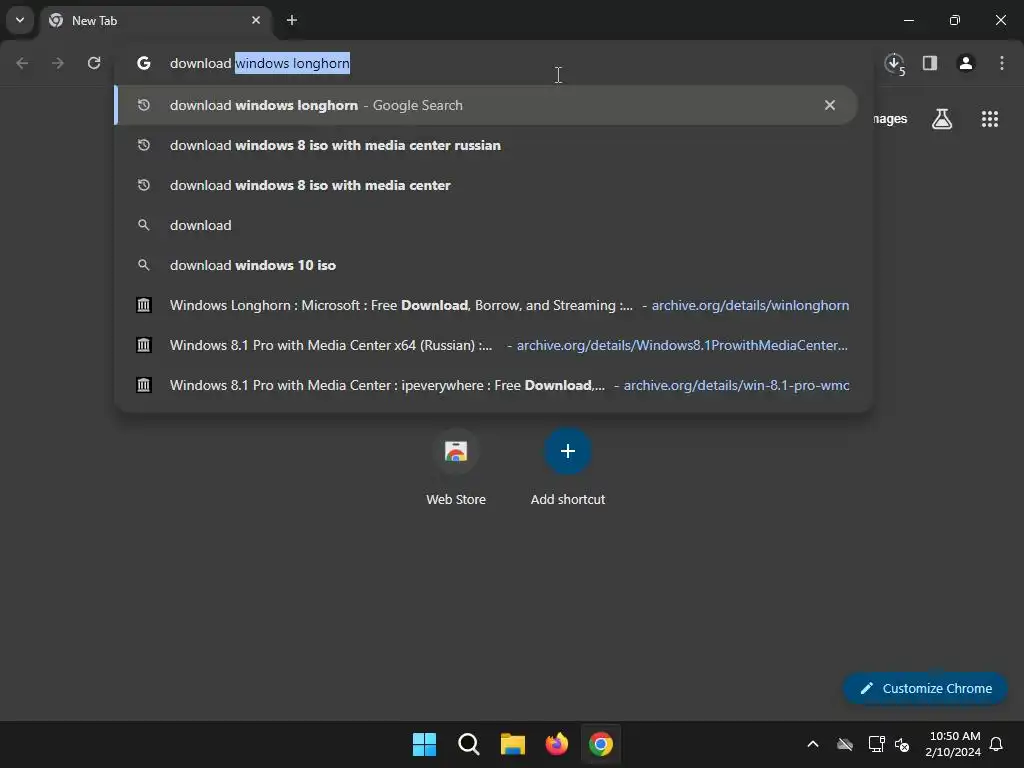Open Windows taskbar search
This screenshot has height=768, width=1024.
point(469,744)
